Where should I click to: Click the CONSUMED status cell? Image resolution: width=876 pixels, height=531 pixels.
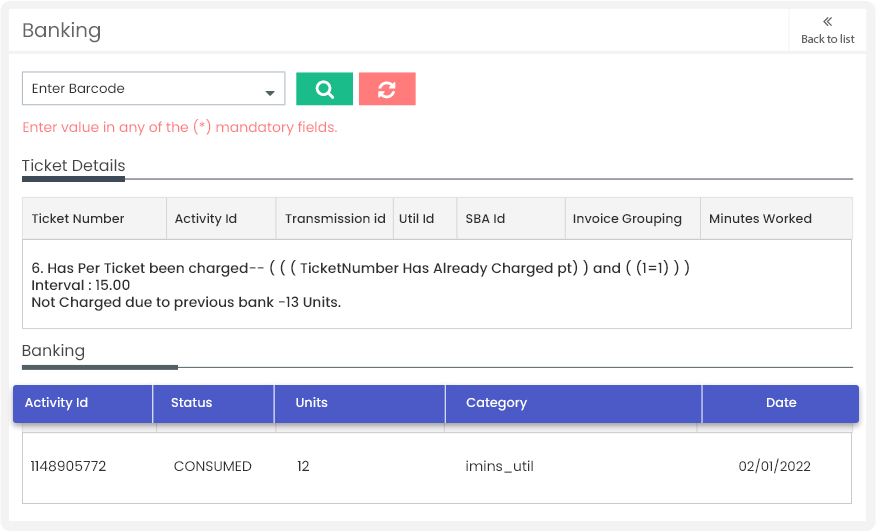pyautogui.click(x=213, y=466)
